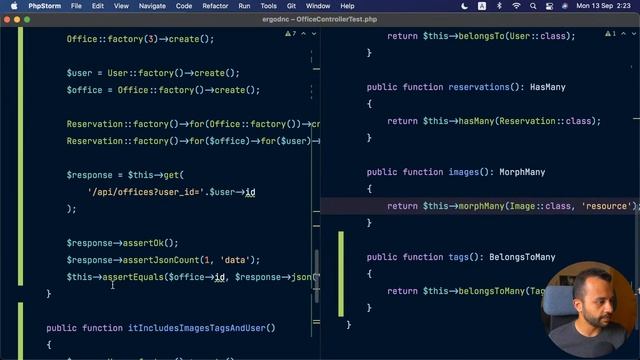This screenshot has height=360, width=640.
Task: Click the right editor warning indicator
Action: (610, 33)
